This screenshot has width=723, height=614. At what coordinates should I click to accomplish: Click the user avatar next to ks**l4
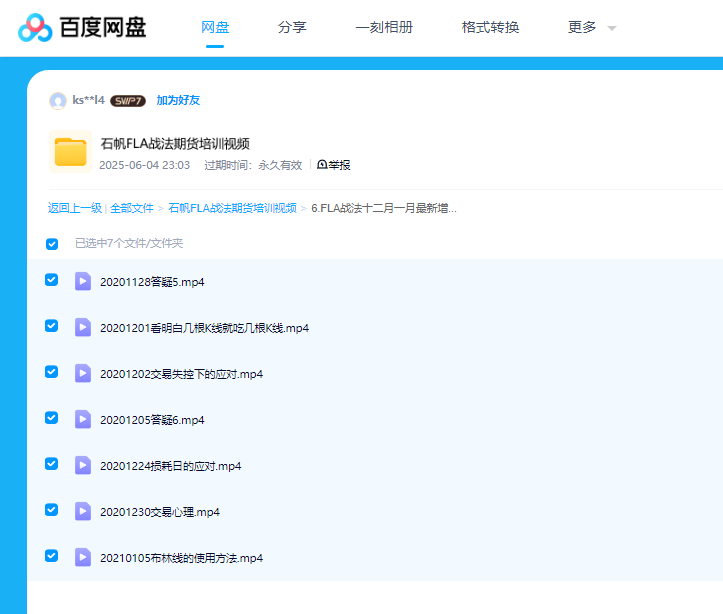(x=58, y=100)
